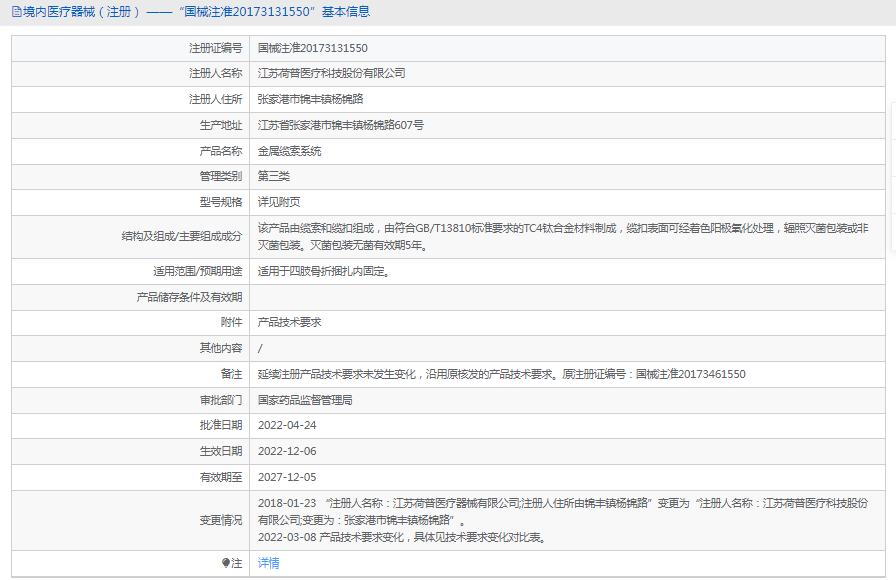This screenshot has width=896, height=580.
Task: Click the 生效日期 row label
Action: point(221,451)
